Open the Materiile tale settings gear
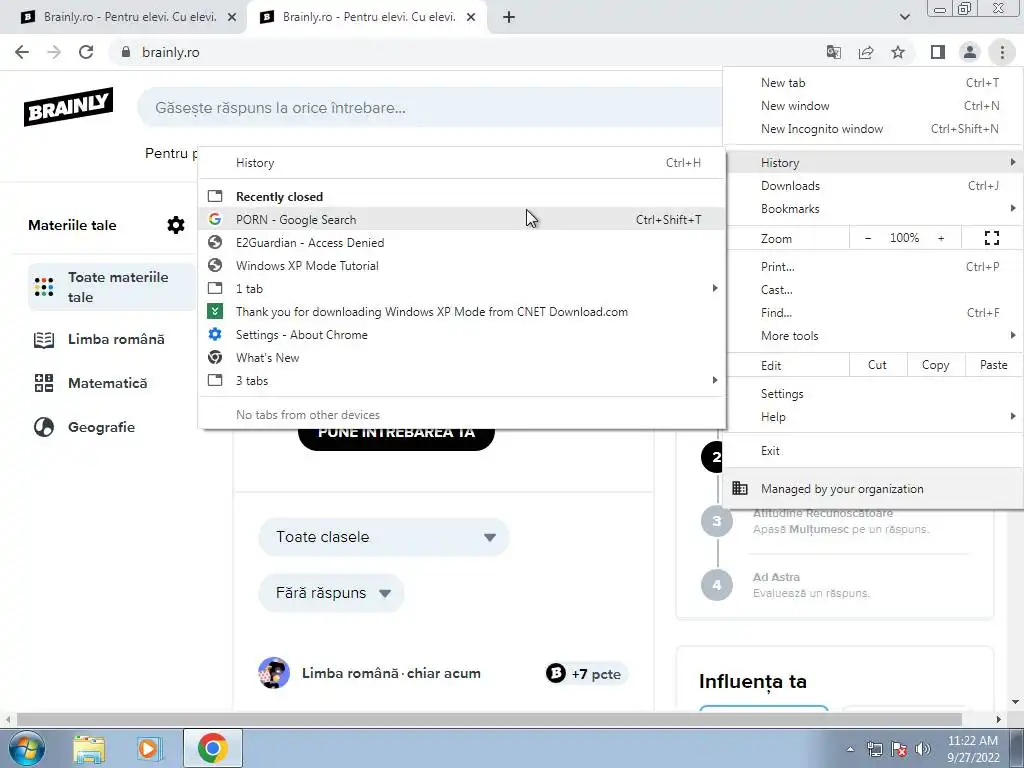The height and width of the screenshot is (768, 1024). coord(176,225)
